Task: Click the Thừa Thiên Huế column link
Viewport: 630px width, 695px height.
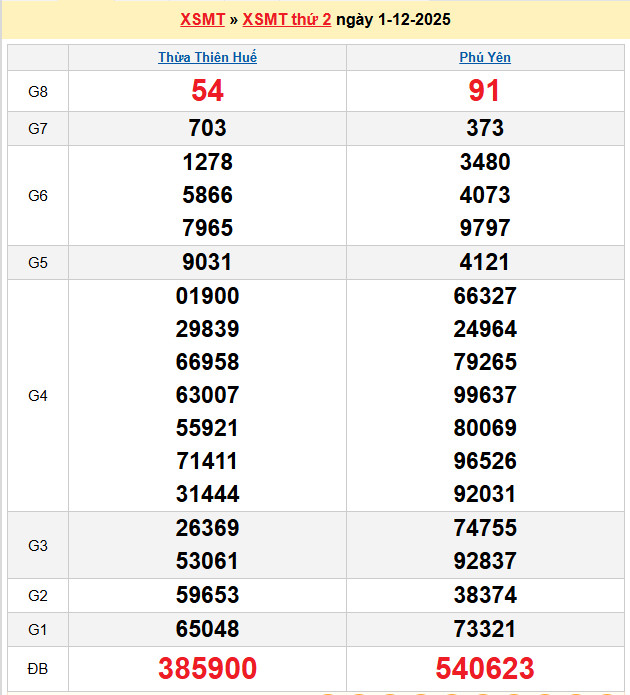Action: (x=207, y=58)
